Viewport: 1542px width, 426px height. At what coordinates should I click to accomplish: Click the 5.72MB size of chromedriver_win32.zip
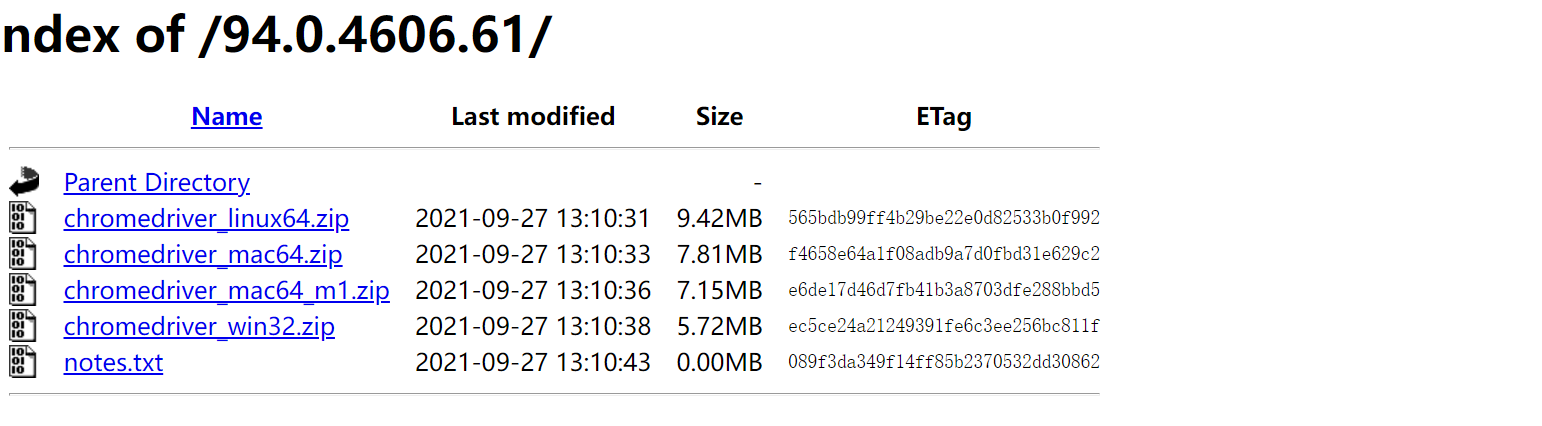(719, 327)
